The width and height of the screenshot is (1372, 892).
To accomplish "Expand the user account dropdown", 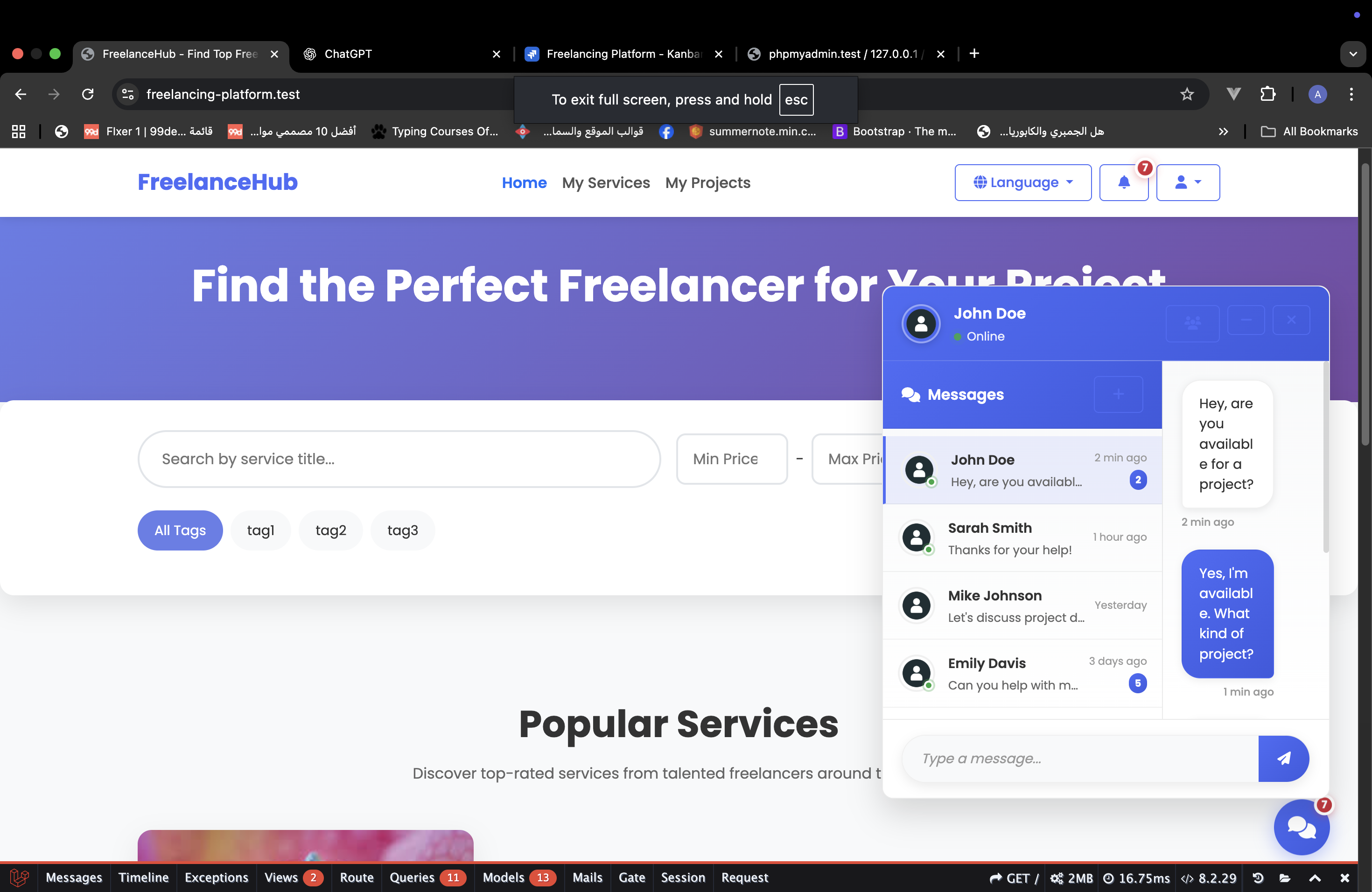I will click(1188, 183).
